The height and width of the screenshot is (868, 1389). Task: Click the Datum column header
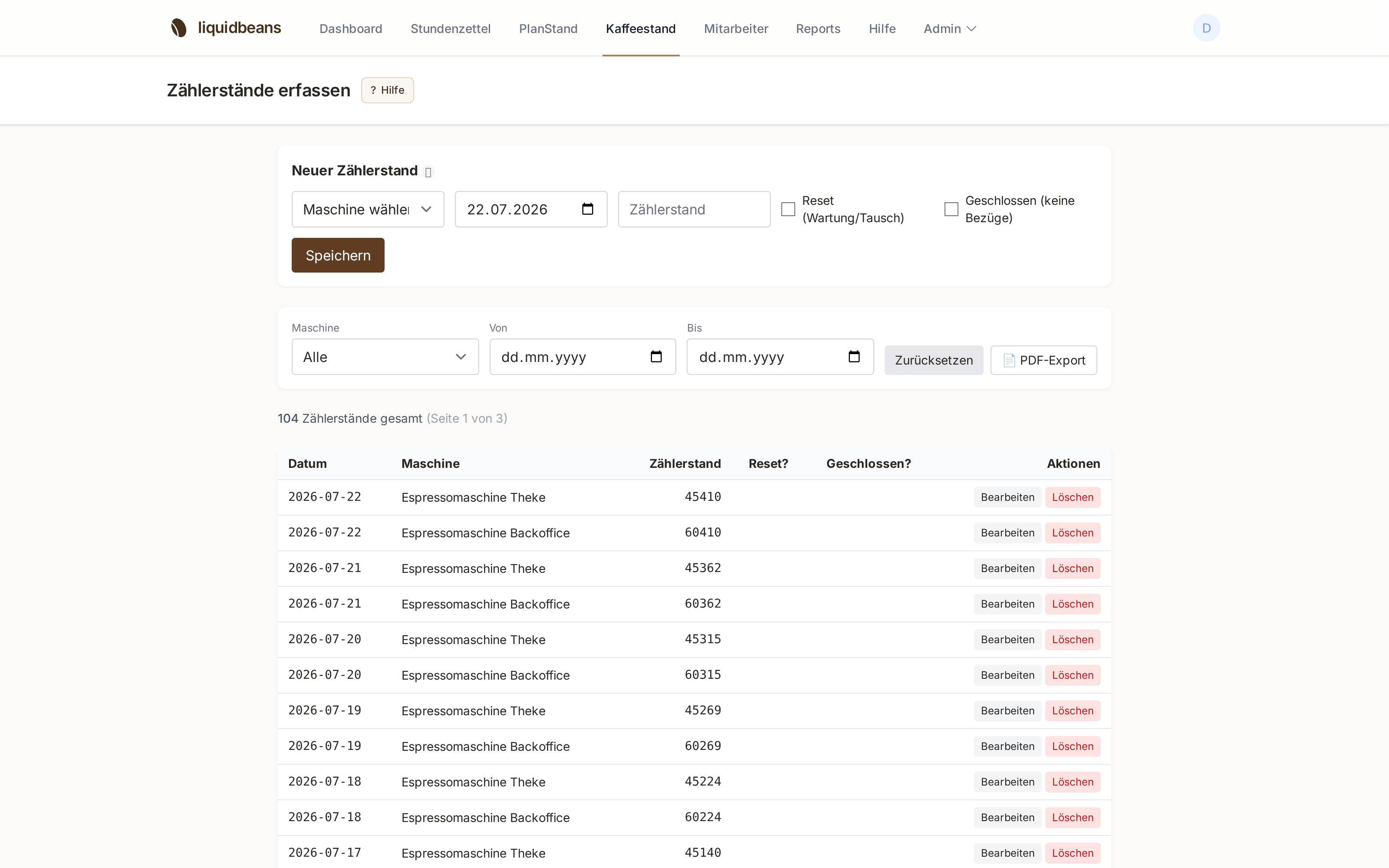(x=307, y=463)
